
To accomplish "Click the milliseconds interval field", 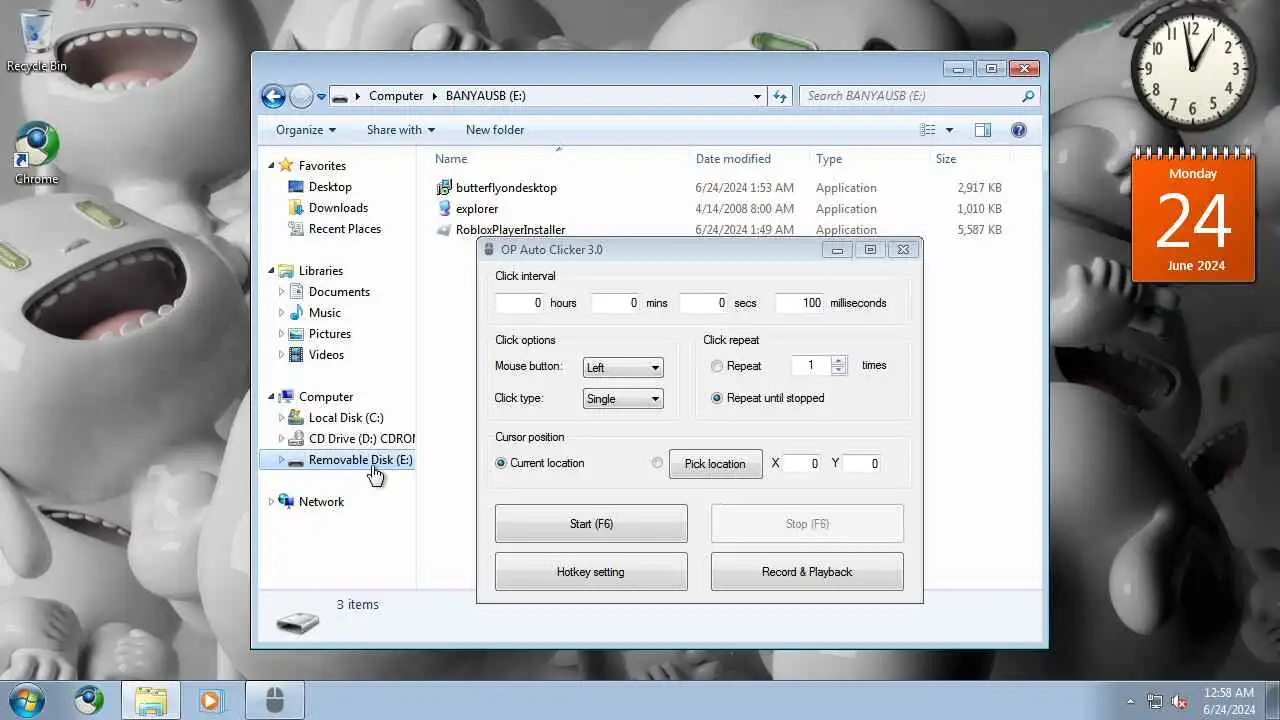I will pyautogui.click(x=800, y=303).
